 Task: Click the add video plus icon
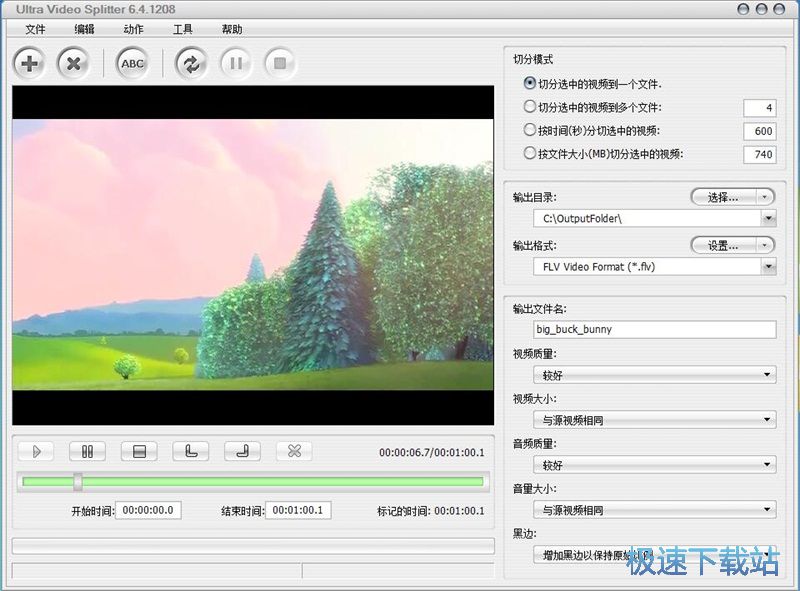point(30,63)
